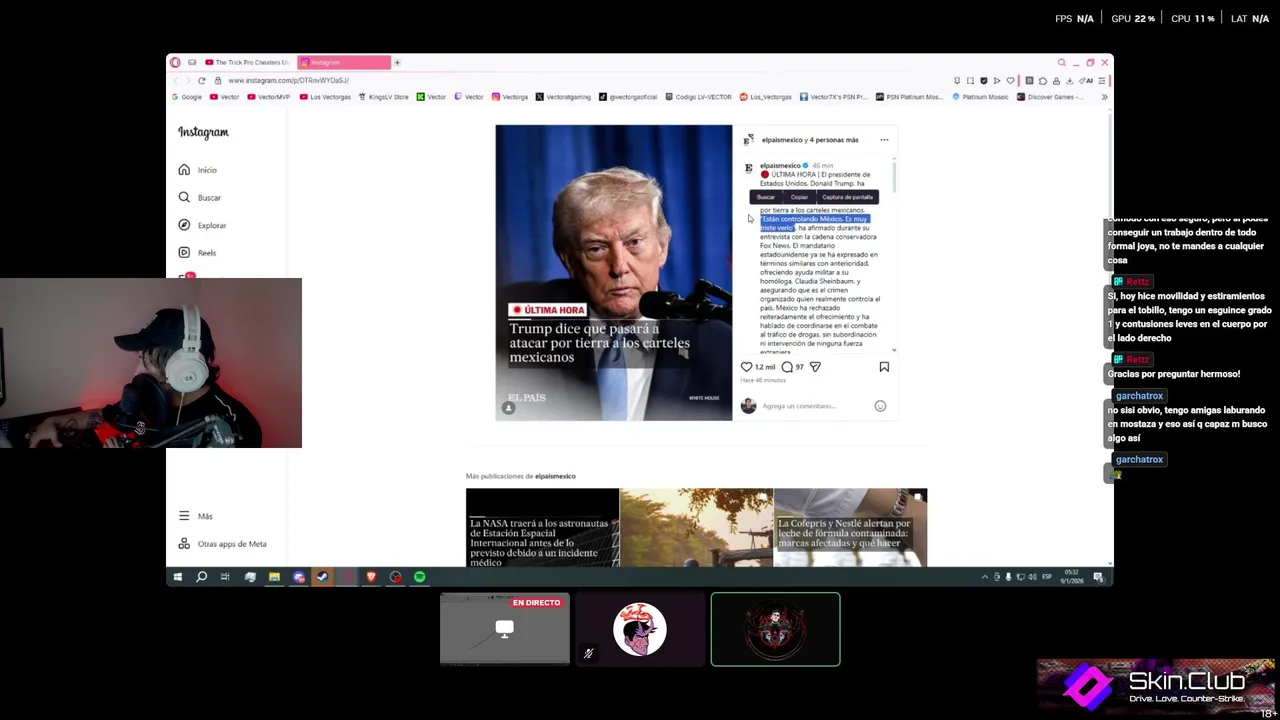Open Windows taskbar search
Viewport: 1280px width, 720px height.
tap(201, 577)
